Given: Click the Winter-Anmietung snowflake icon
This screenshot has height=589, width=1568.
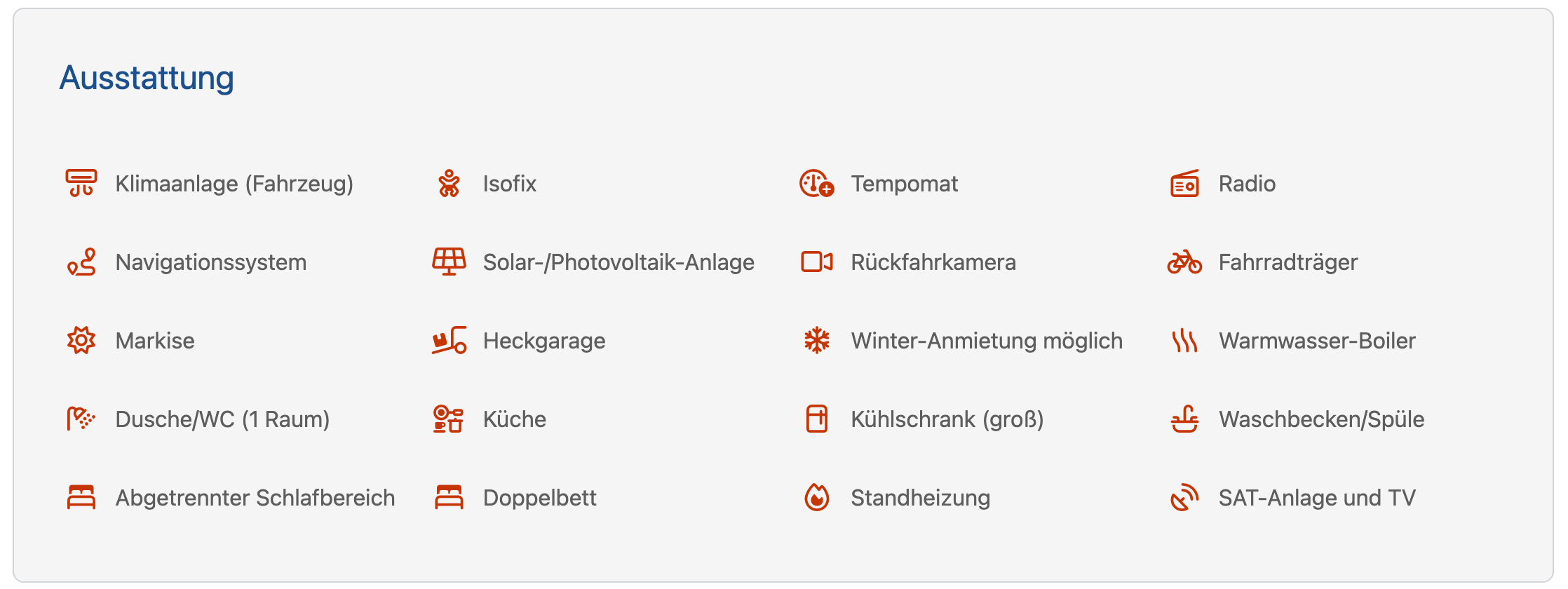Looking at the screenshot, I should (x=817, y=341).
